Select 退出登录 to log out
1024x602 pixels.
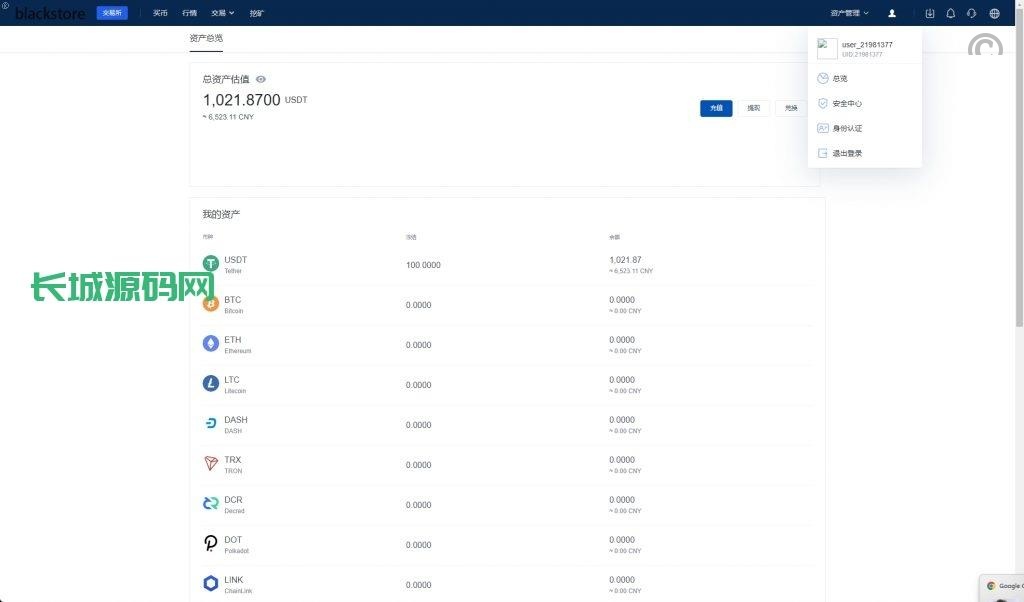click(847, 153)
